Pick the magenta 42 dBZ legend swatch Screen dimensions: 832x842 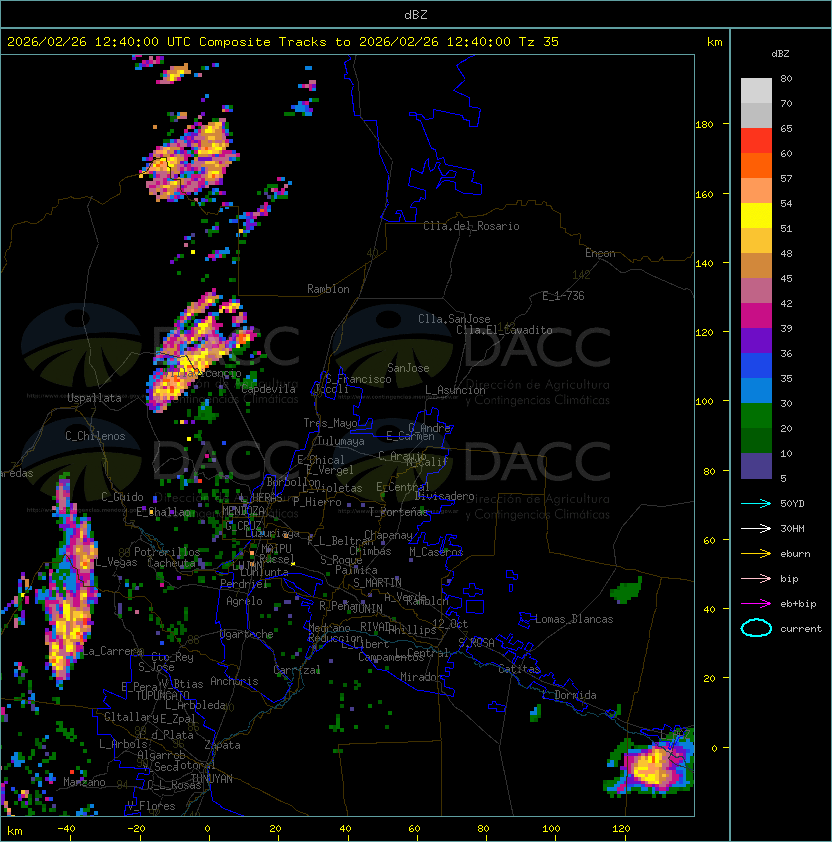756,316
